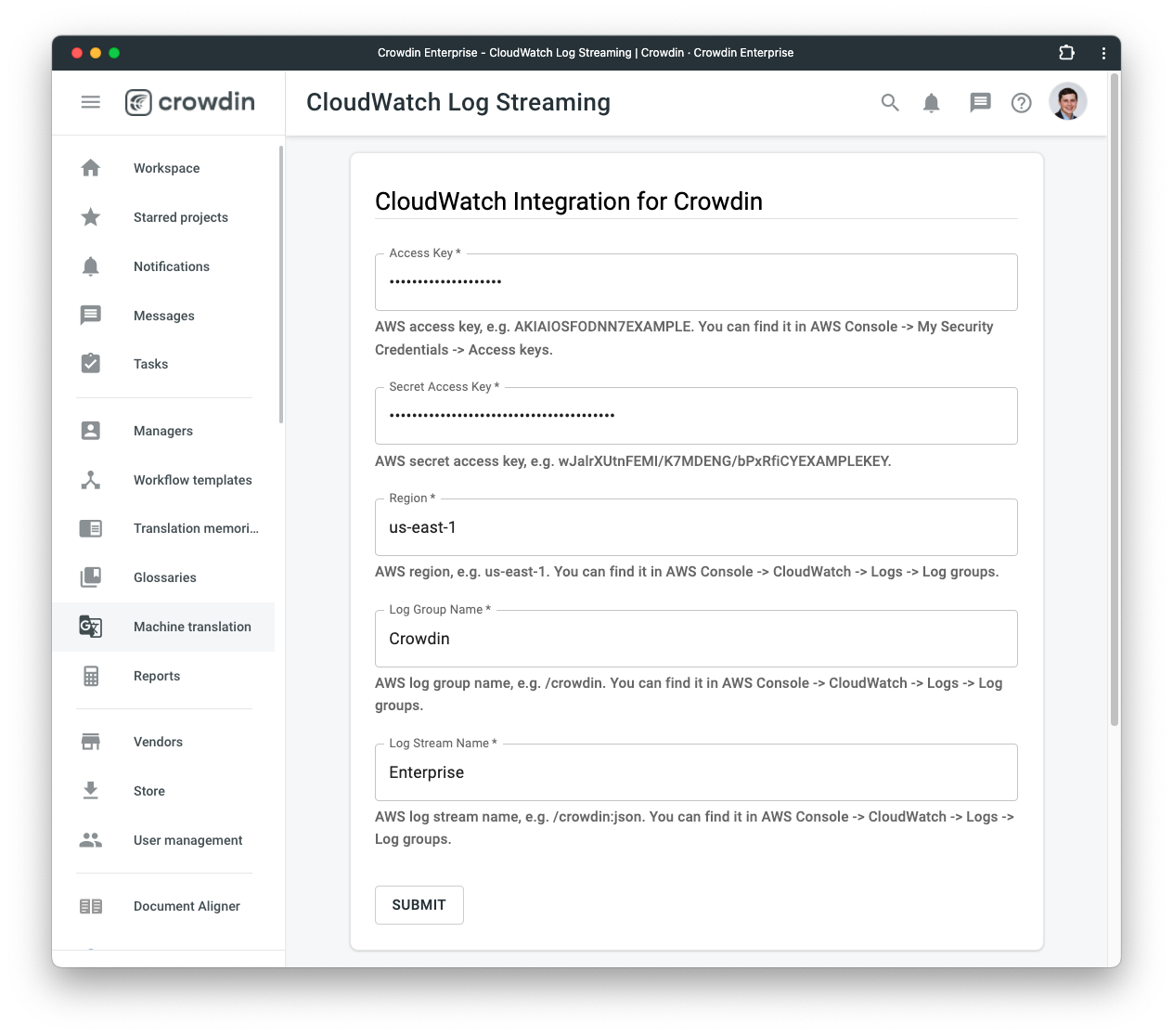Open Starred projects star icon

click(x=91, y=217)
